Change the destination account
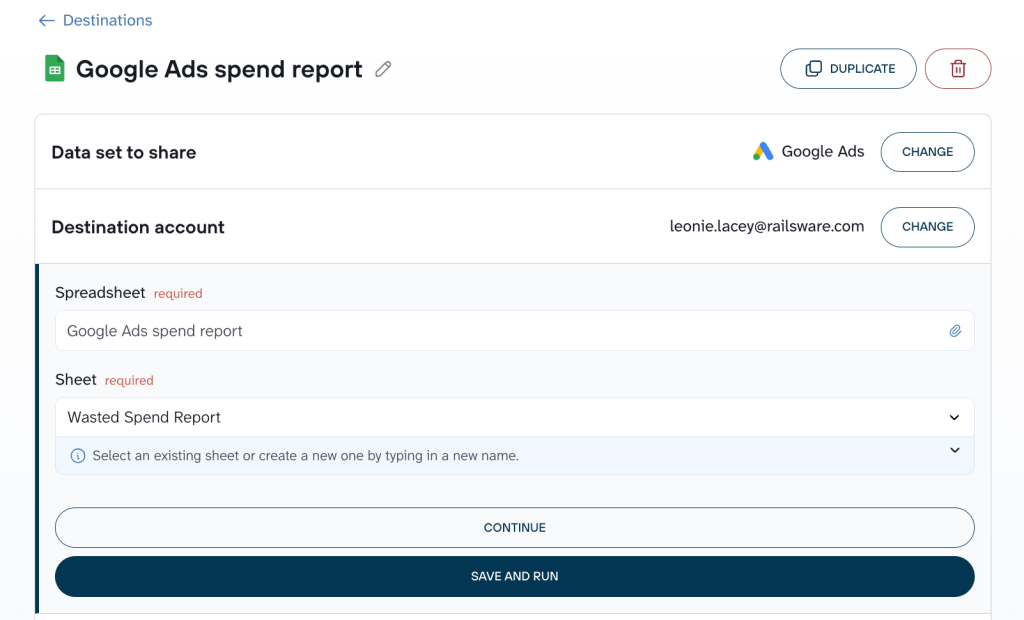Screen dimensions: 1024x620 pyautogui.click(x=927, y=227)
